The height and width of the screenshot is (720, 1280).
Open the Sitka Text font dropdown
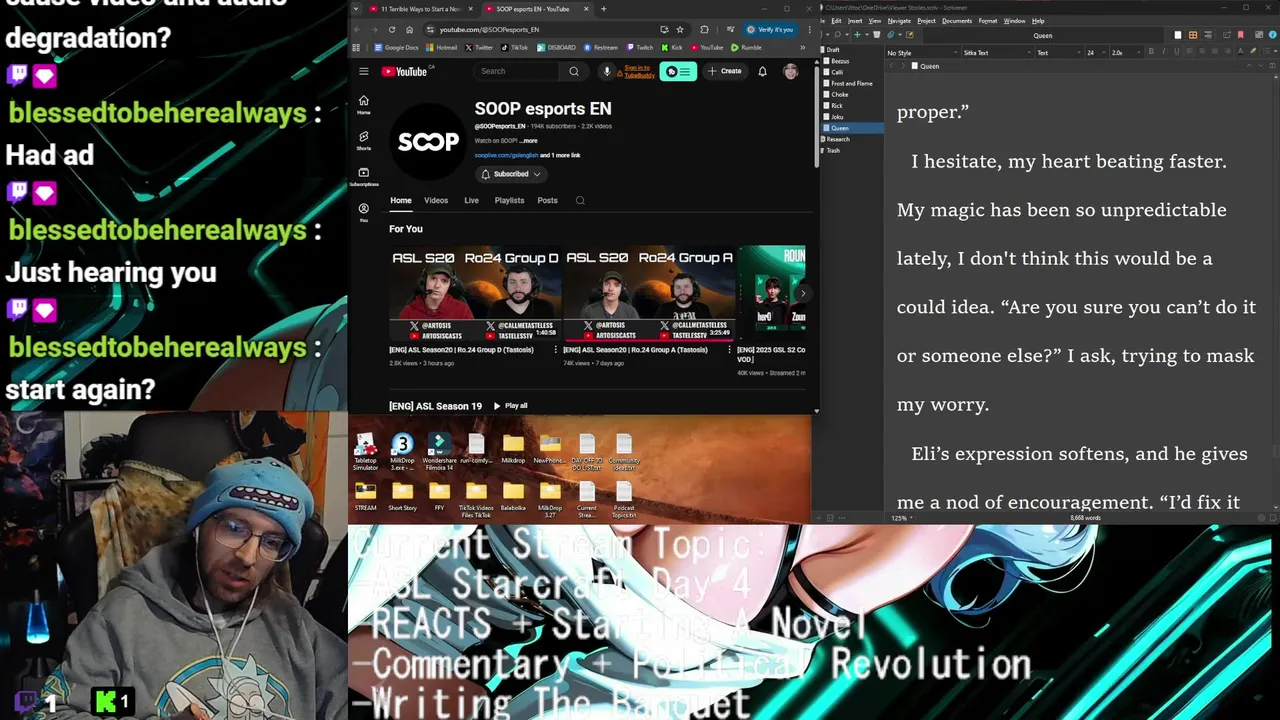click(997, 53)
